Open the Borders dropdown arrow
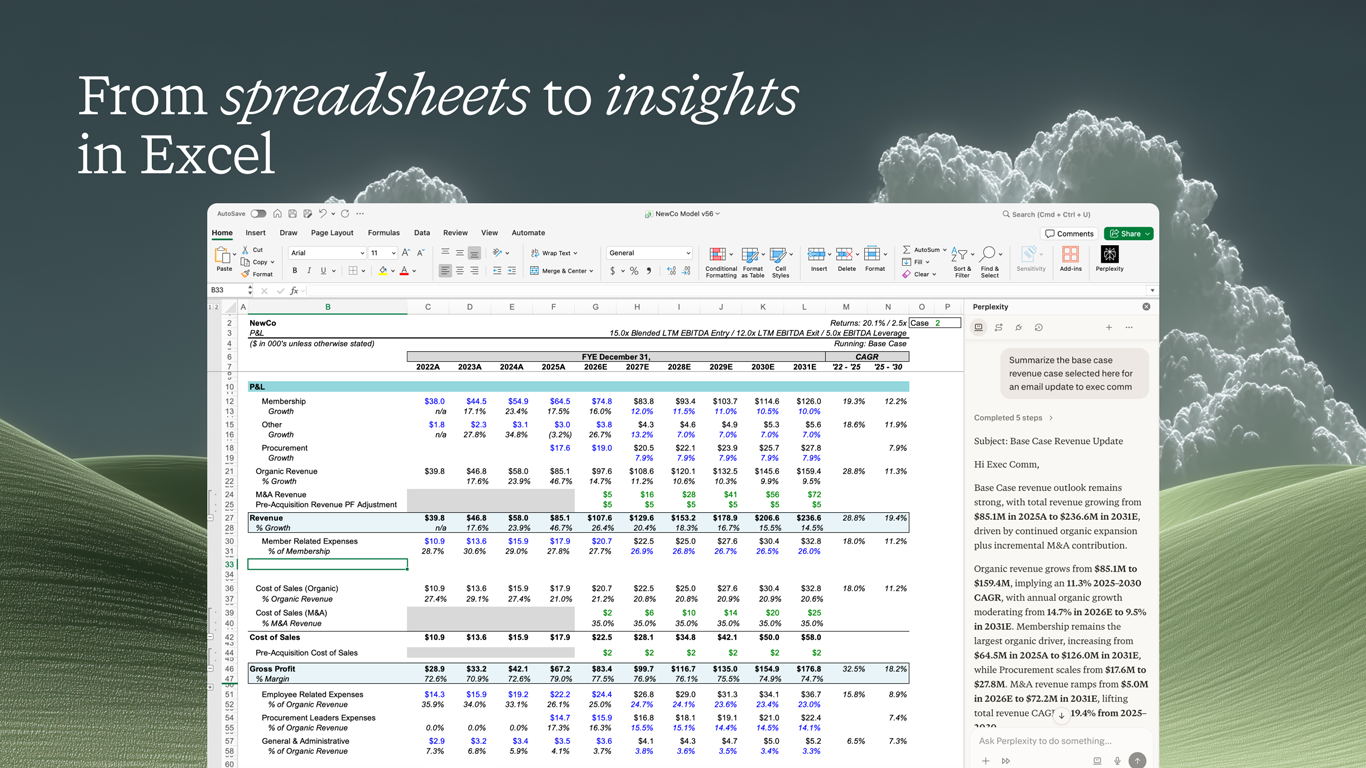The height and width of the screenshot is (768, 1366). (365, 271)
